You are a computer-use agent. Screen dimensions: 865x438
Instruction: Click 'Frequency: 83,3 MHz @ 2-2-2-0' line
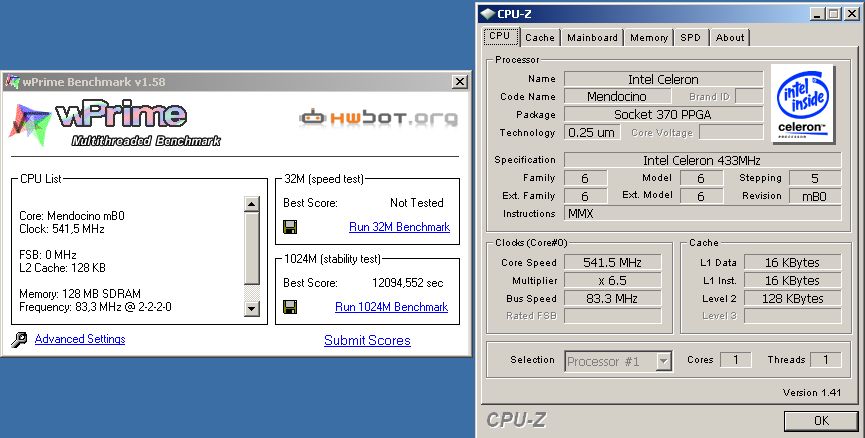coord(95,307)
